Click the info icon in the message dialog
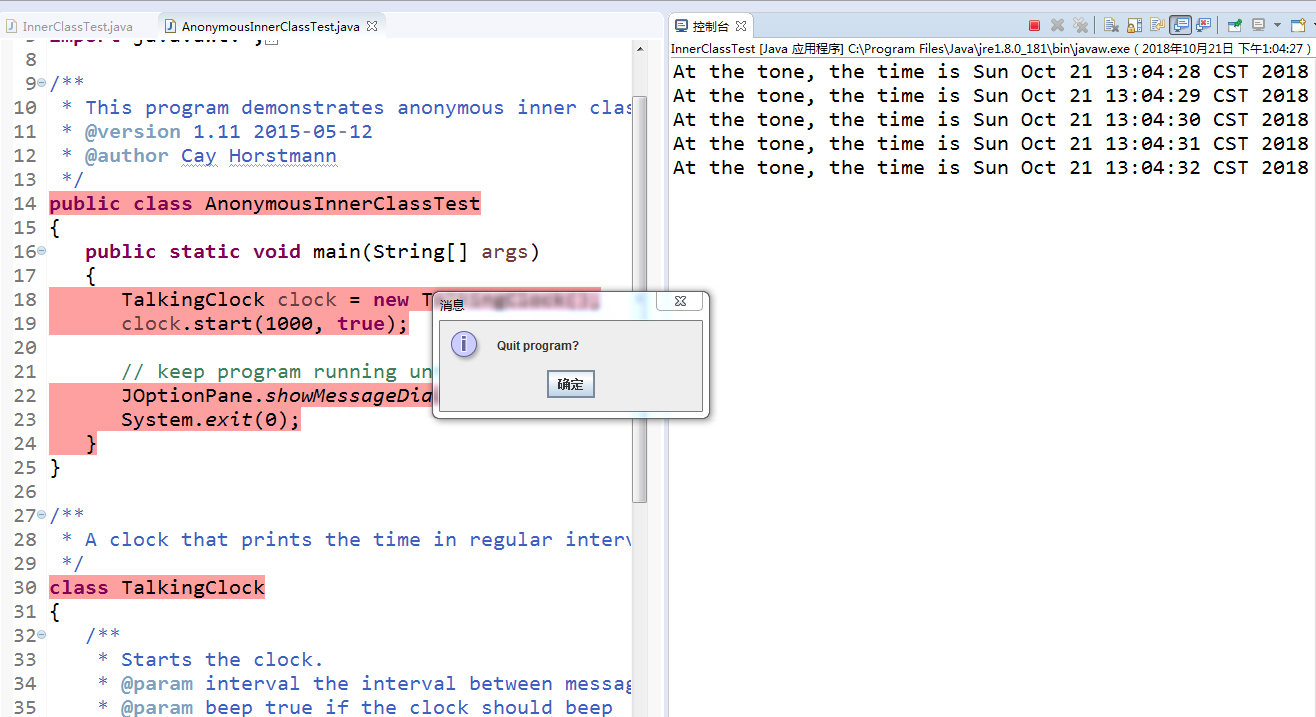 click(x=464, y=345)
